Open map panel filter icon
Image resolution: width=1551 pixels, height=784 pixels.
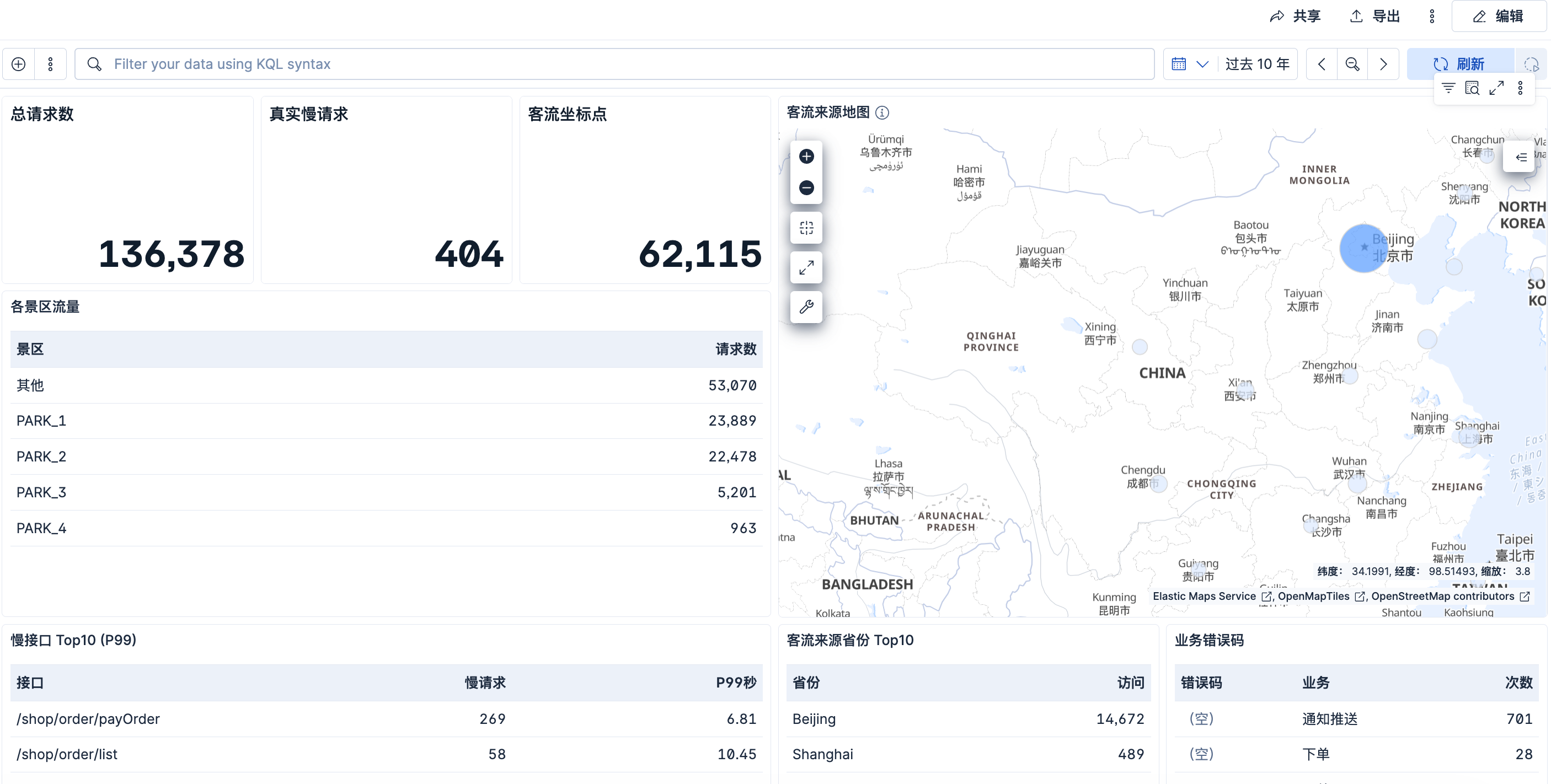[1448, 88]
